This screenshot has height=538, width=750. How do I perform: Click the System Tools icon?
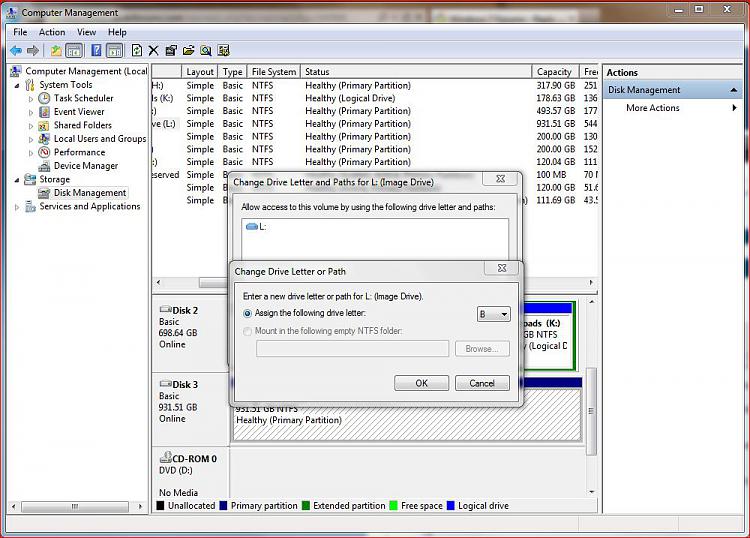(30, 85)
